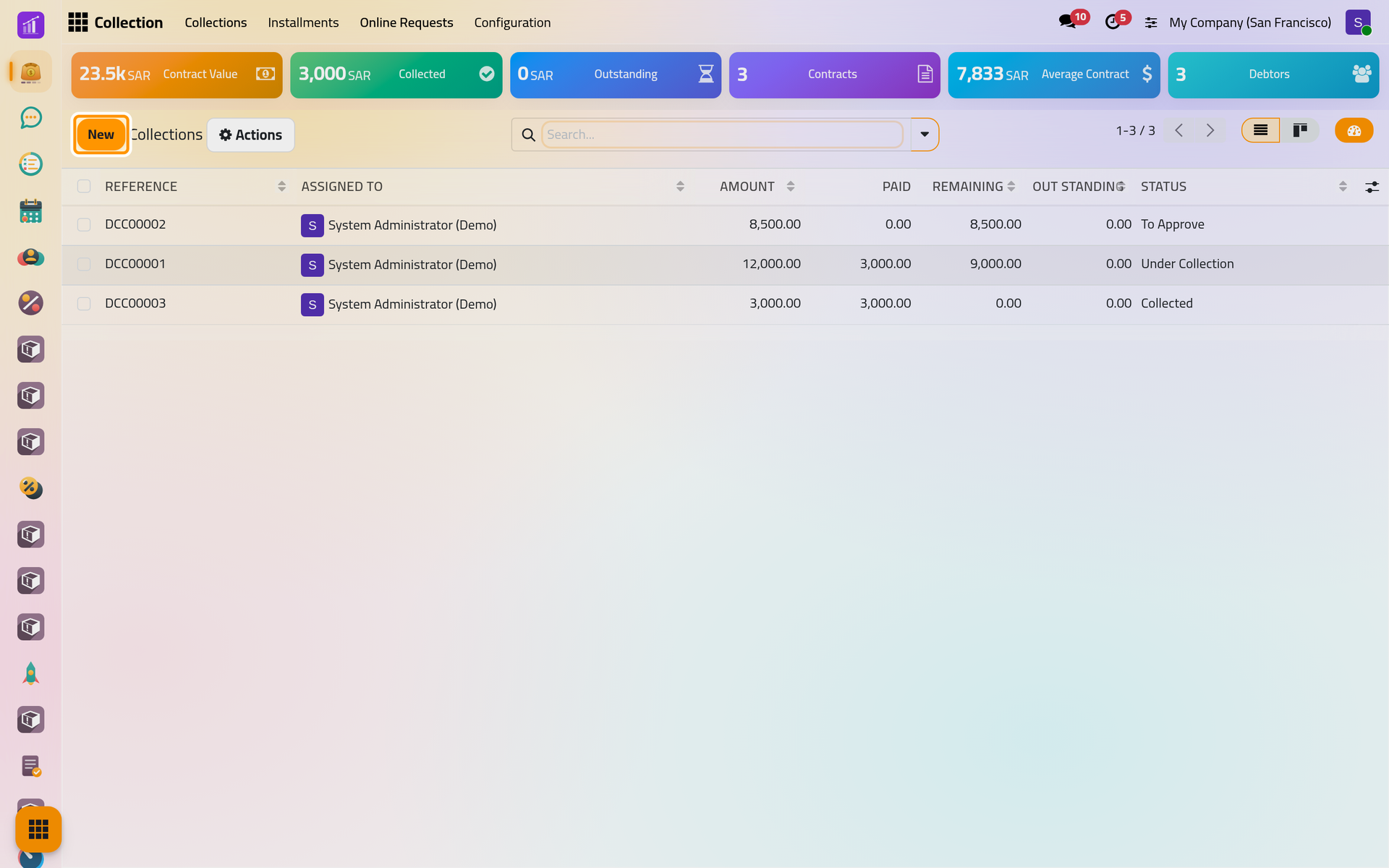Image resolution: width=1389 pixels, height=868 pixels.
Task: Open the Installments menu
Action: coord(303,22)
